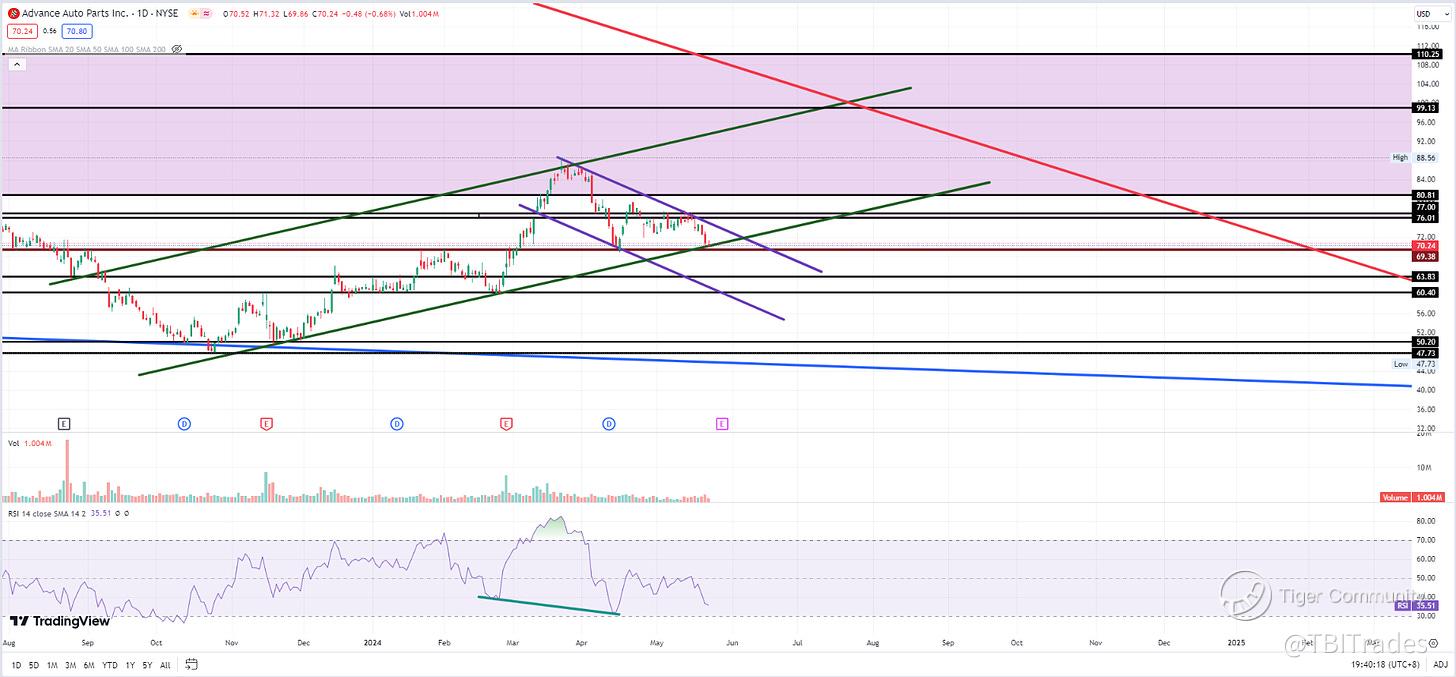The width and height of the screenshot is (1456, 677).
Task: Click the pink E upcoming earnings marker
Action: 722,424
